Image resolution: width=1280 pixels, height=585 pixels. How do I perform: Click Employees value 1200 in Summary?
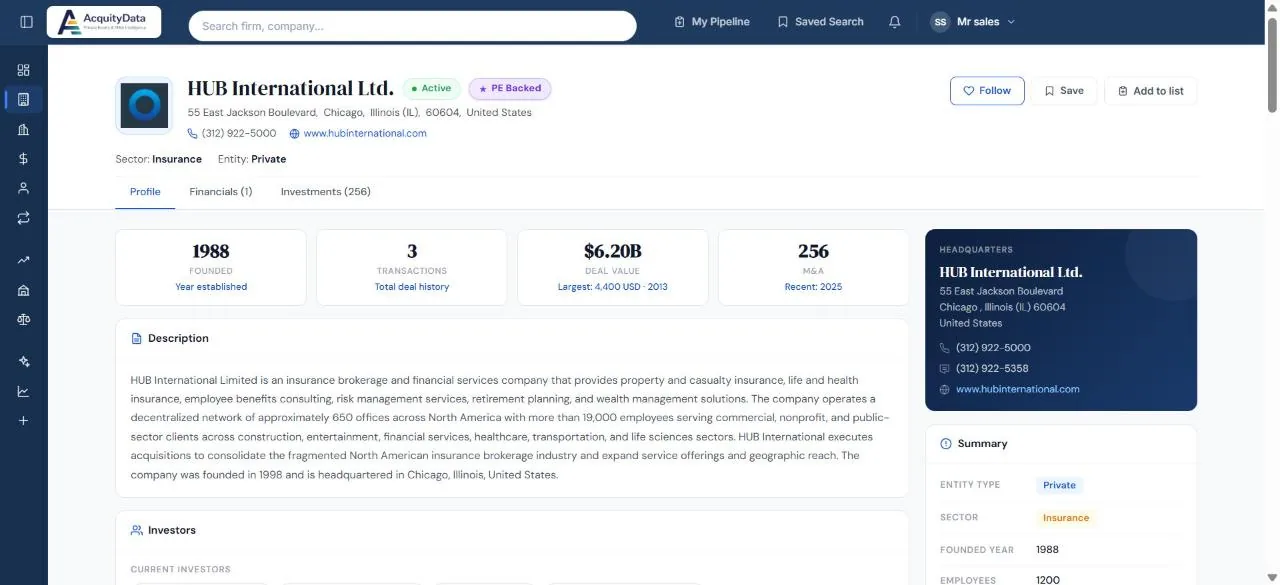1048,580
